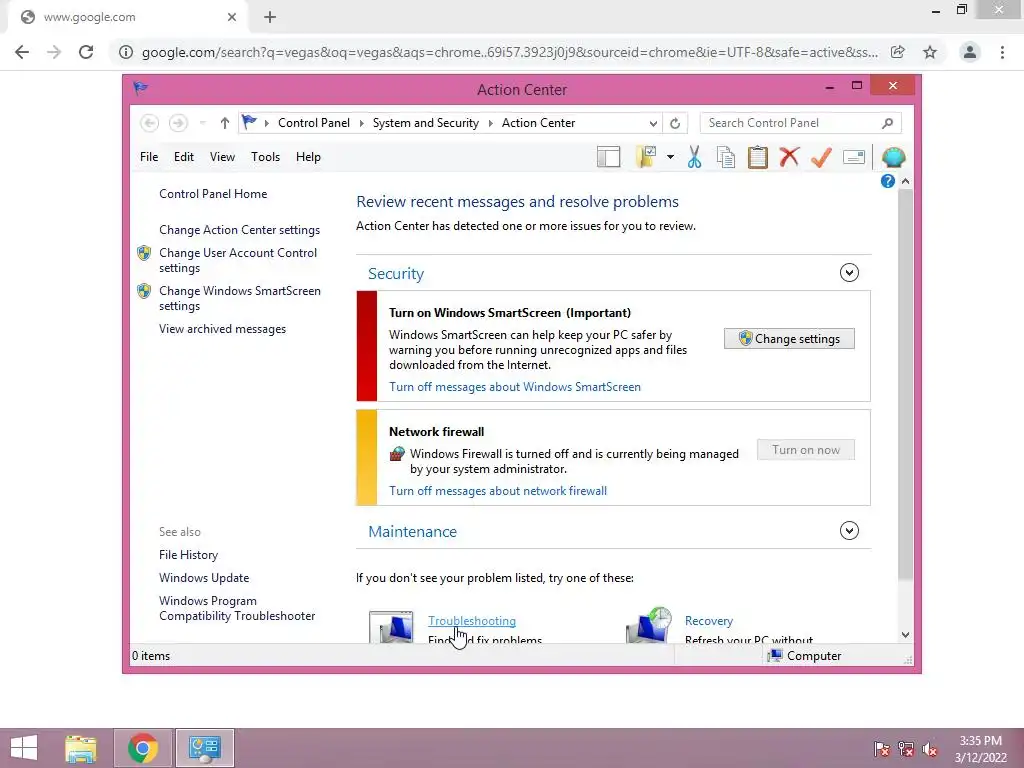This screenshot has width=1024, height=768.
Task: Click the Computer icon in status bar
Action: click(775, 655)
